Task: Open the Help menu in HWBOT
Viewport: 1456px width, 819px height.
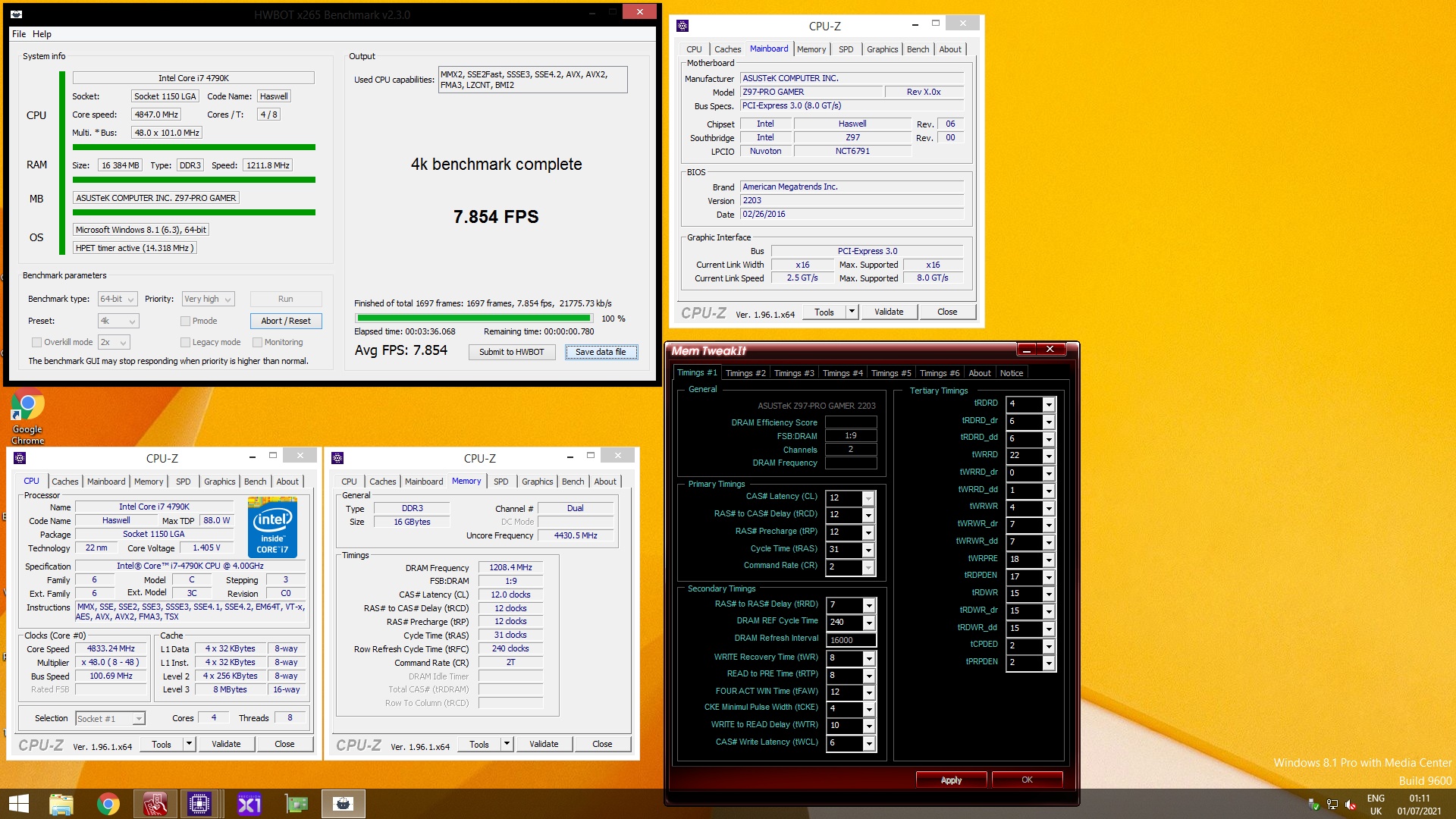Action: point(42,34)
